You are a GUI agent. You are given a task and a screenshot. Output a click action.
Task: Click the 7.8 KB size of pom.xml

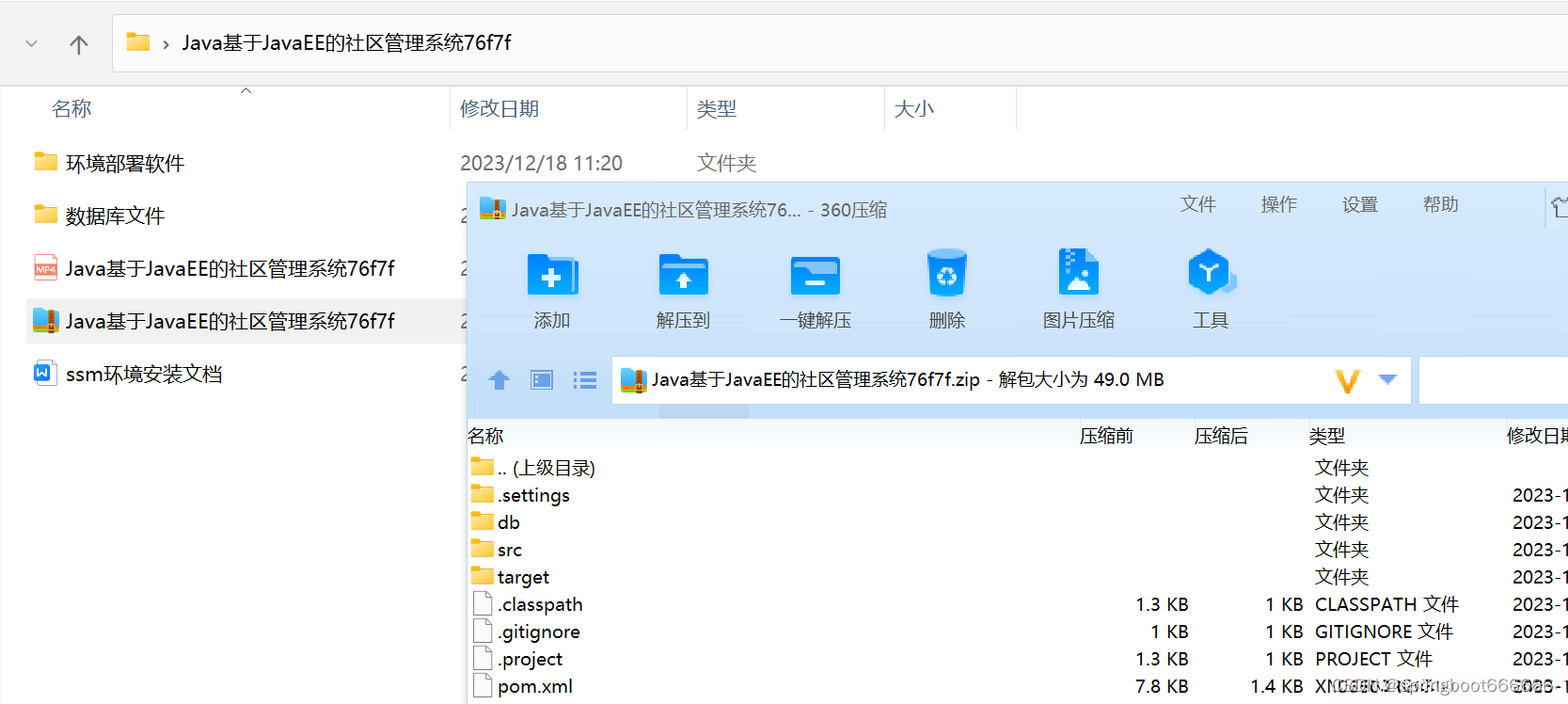[x=1162, y=686]
